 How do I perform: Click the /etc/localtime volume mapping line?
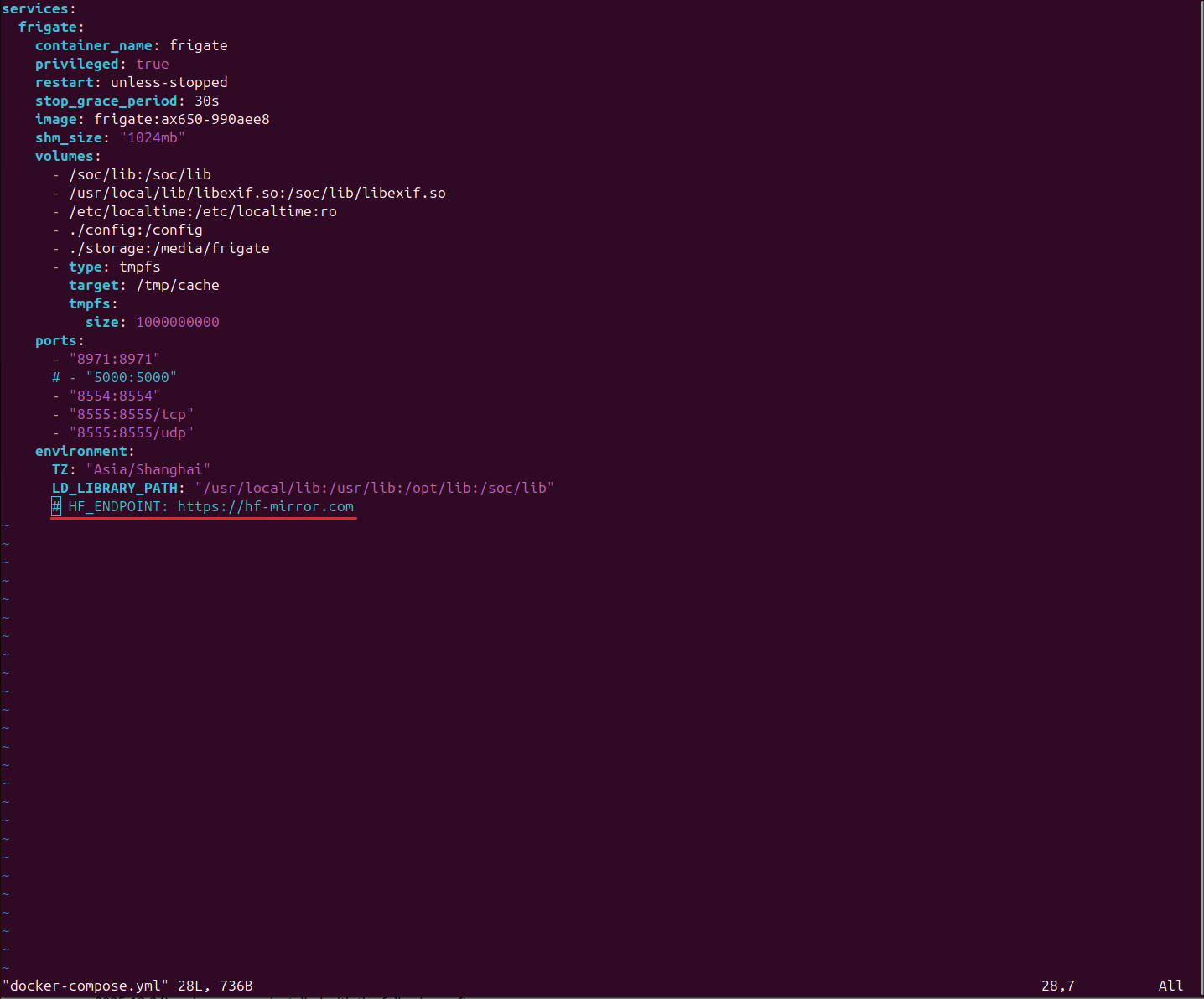pyautogui.click(x=202, y=212)
